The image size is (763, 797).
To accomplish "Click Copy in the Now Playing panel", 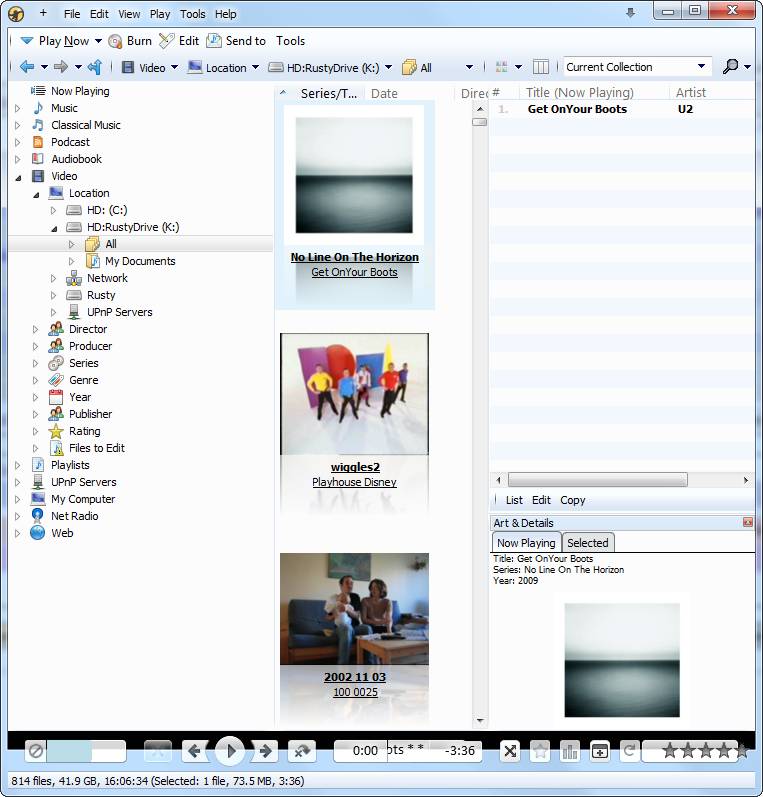I will pos(573,500).
